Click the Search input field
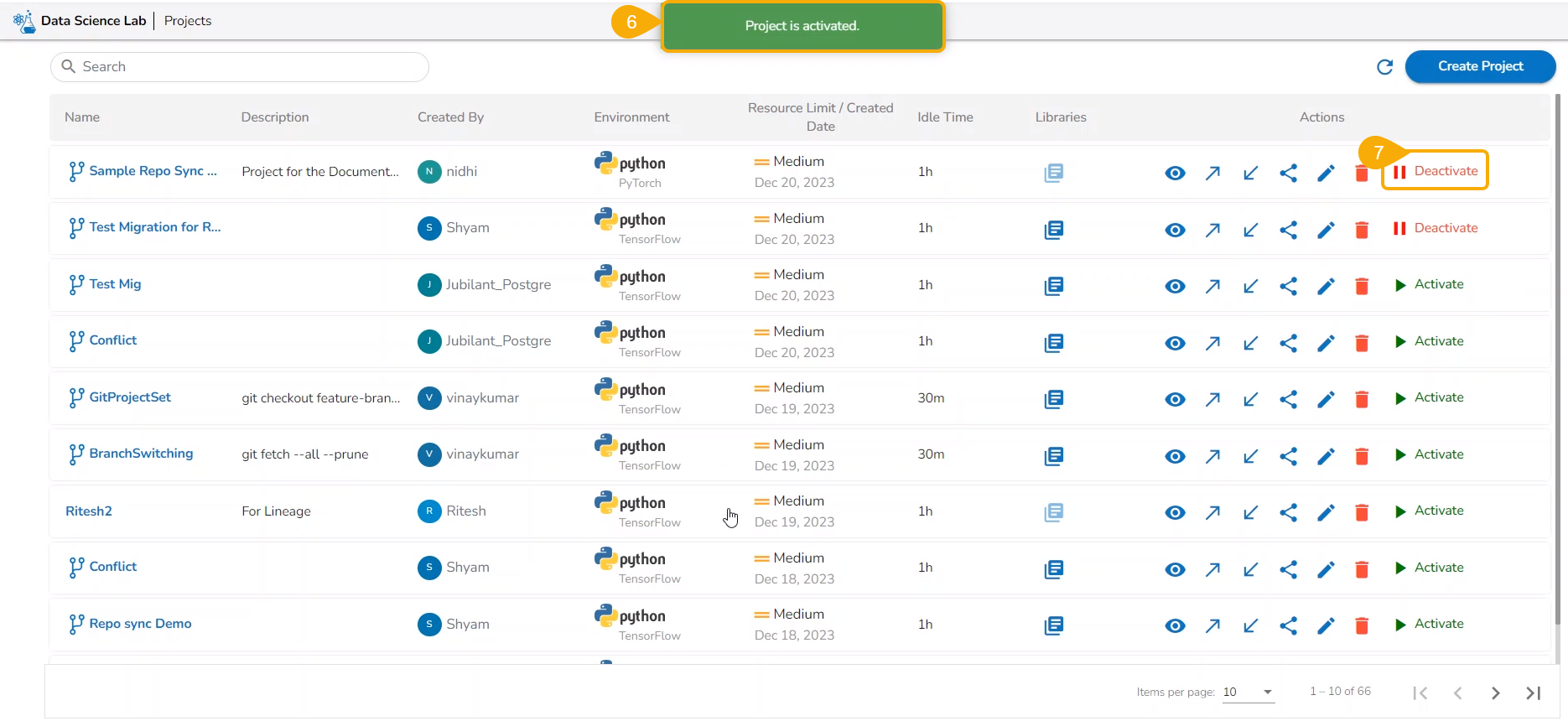This screenshot has height=721, width=1568. click(240, 67)
